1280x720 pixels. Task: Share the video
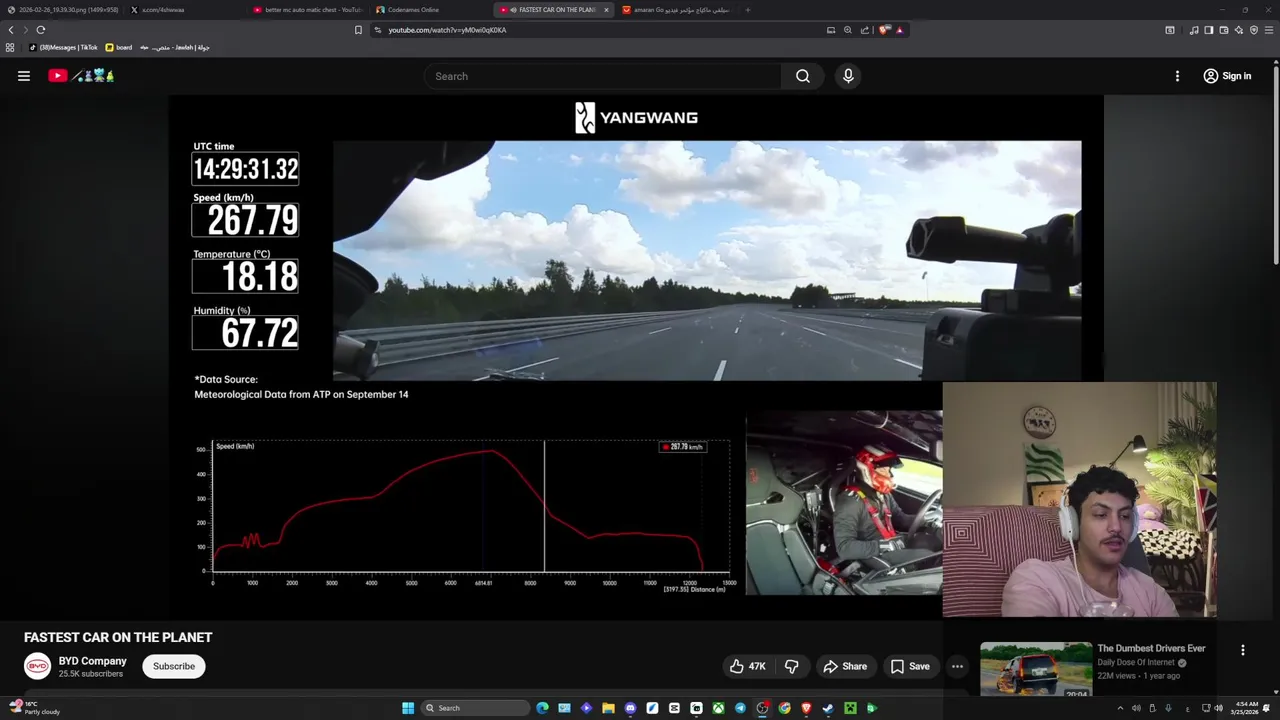pyautogui.click(x=845, y=666)
